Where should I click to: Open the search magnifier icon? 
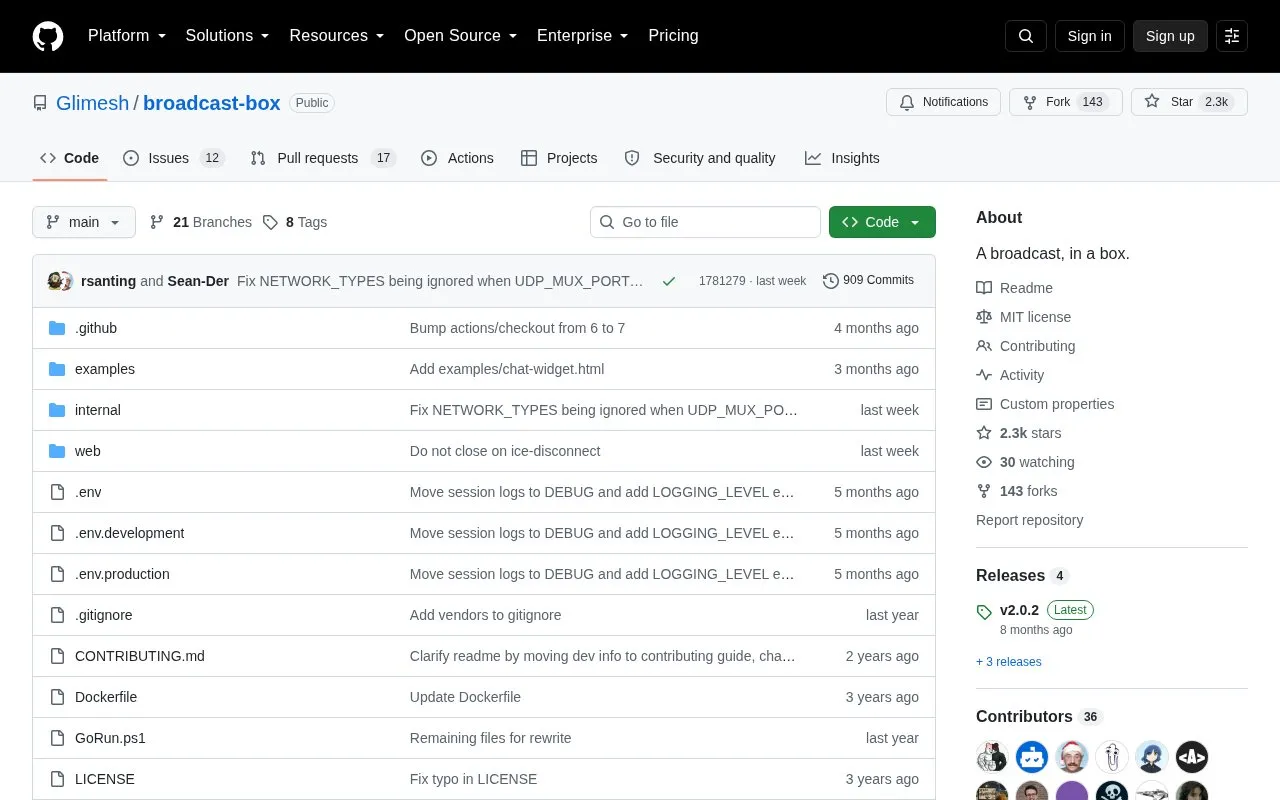pyautogui.click(x=1026, y=36)
